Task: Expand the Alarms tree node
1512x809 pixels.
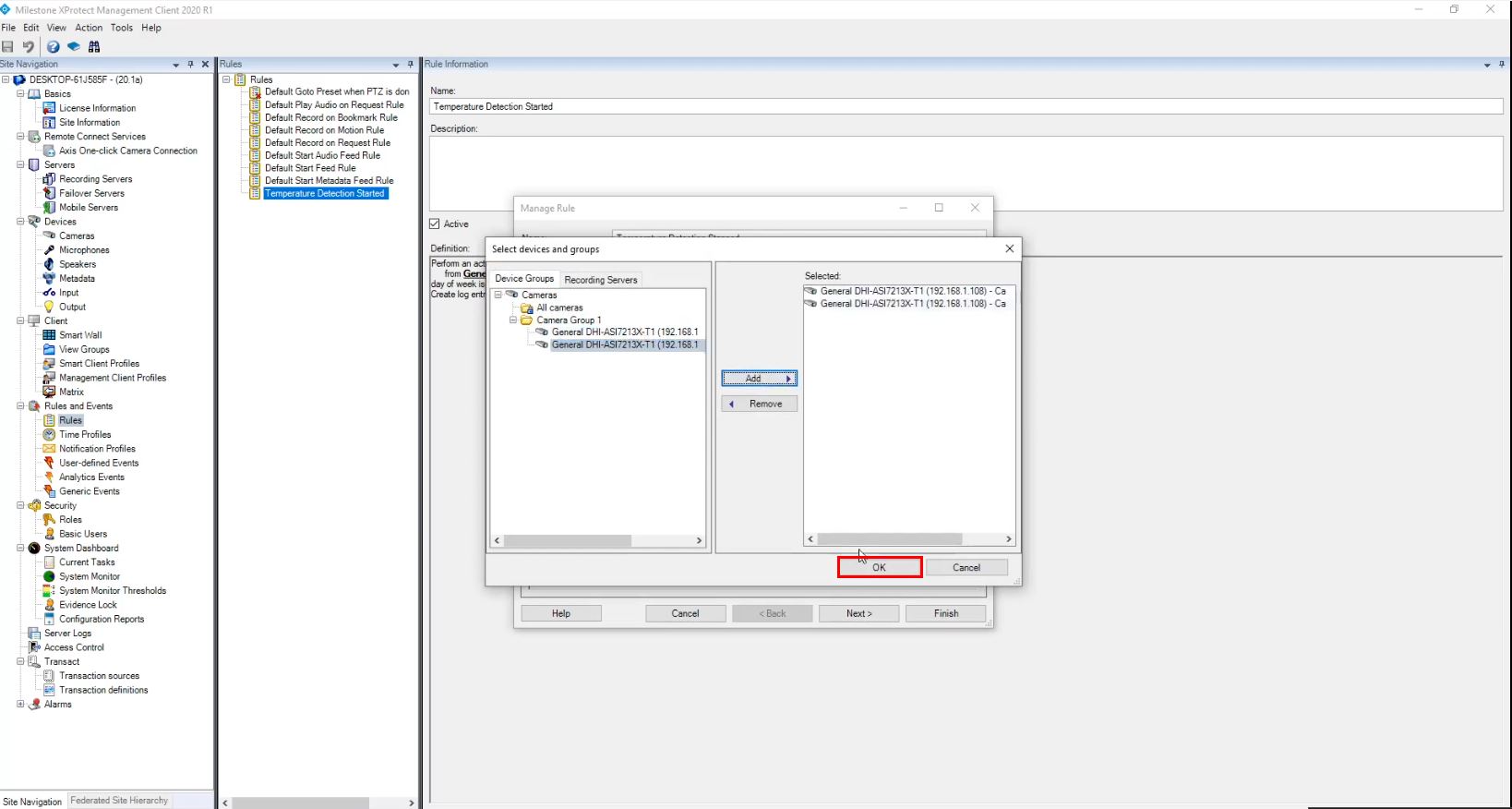Action: click(x=20, y=704)
